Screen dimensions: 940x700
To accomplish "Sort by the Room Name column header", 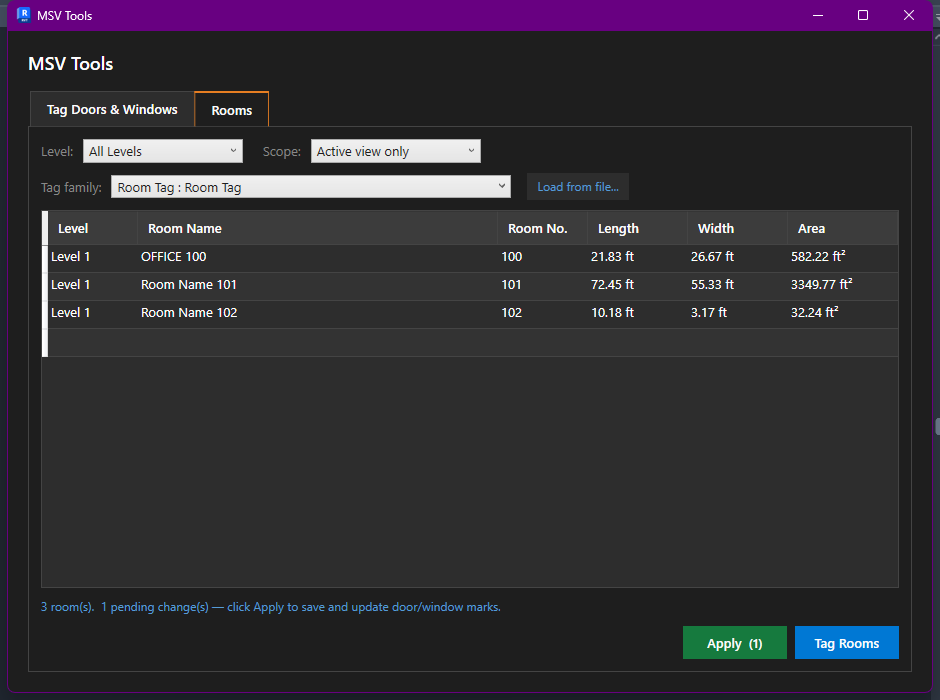I will click(318, 228).
